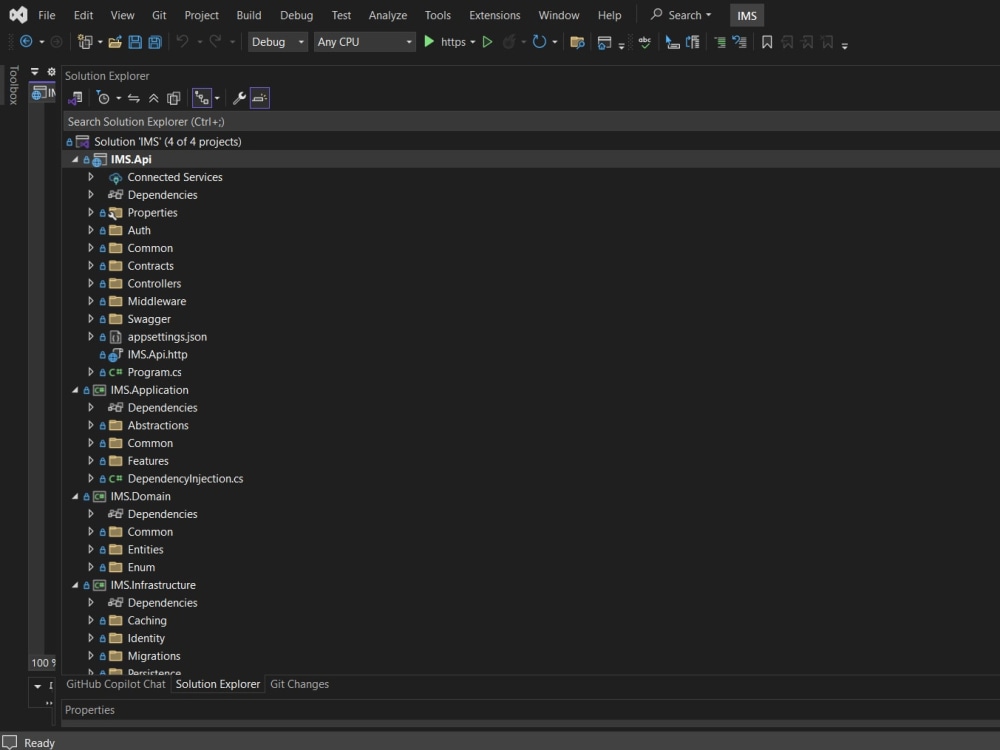Collapse the IMS.Domain project node

point(75,496)
